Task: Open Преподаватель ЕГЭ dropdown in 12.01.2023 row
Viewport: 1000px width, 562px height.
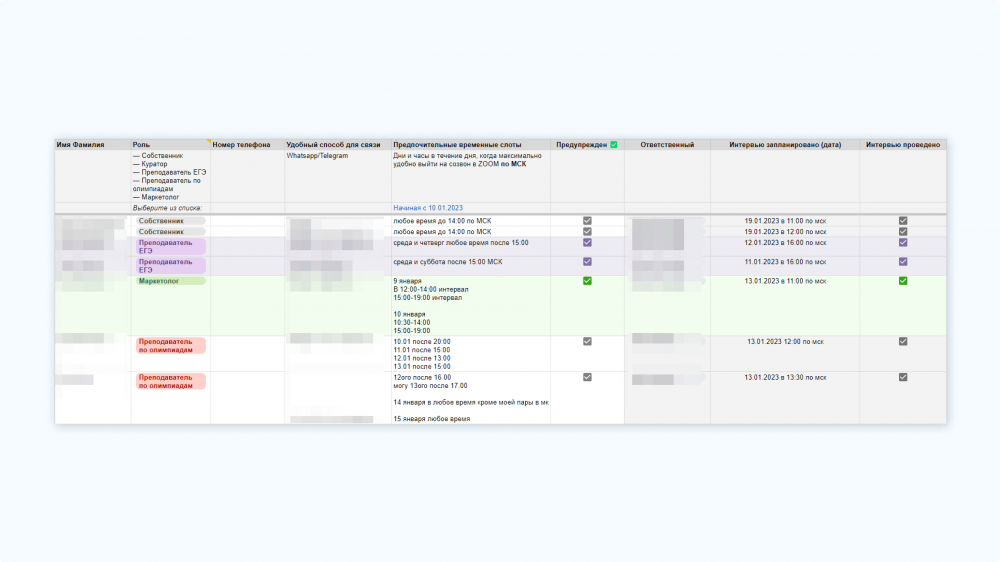Action: [x=170, y=247]
